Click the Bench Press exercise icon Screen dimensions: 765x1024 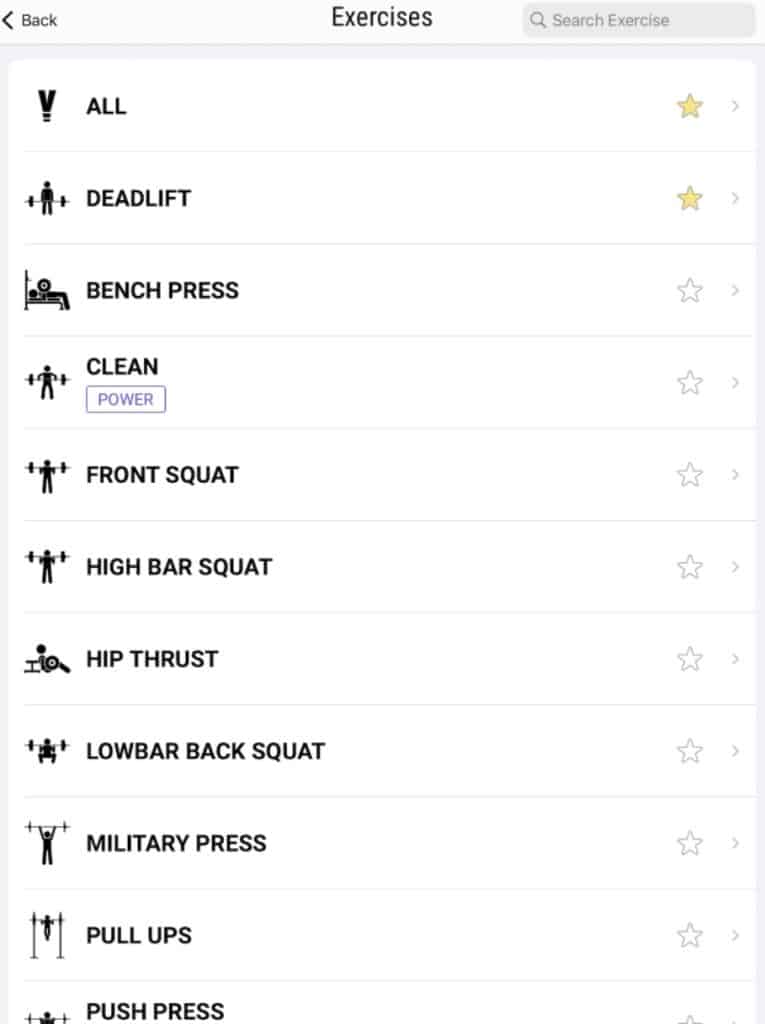pyautogui.click(x=47, y=291)
